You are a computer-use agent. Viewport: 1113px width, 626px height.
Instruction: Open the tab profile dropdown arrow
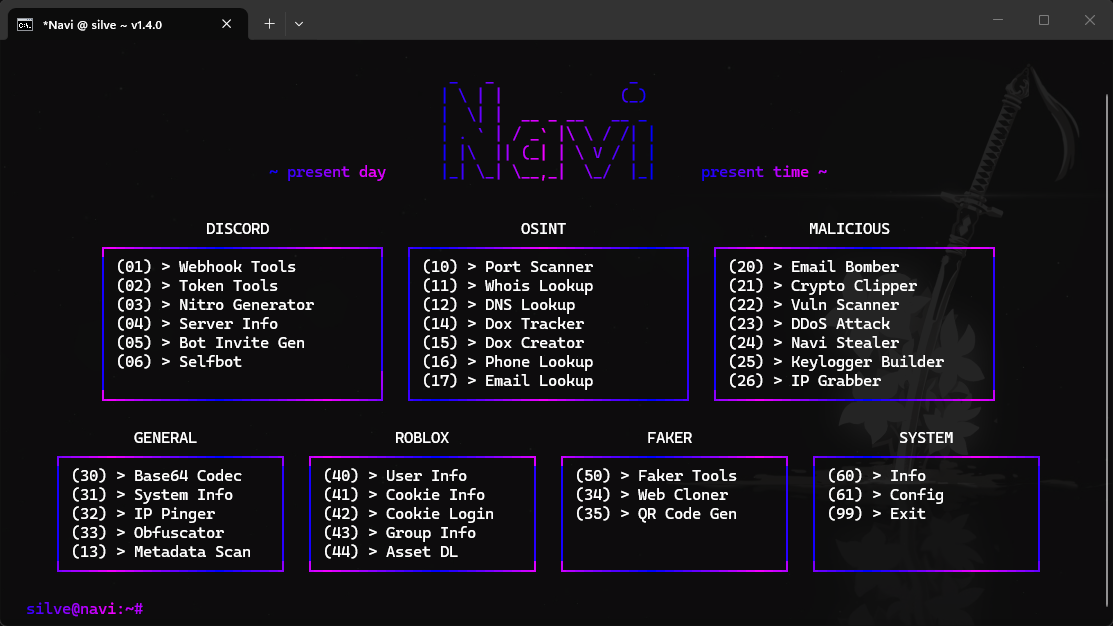coord(299,24)
